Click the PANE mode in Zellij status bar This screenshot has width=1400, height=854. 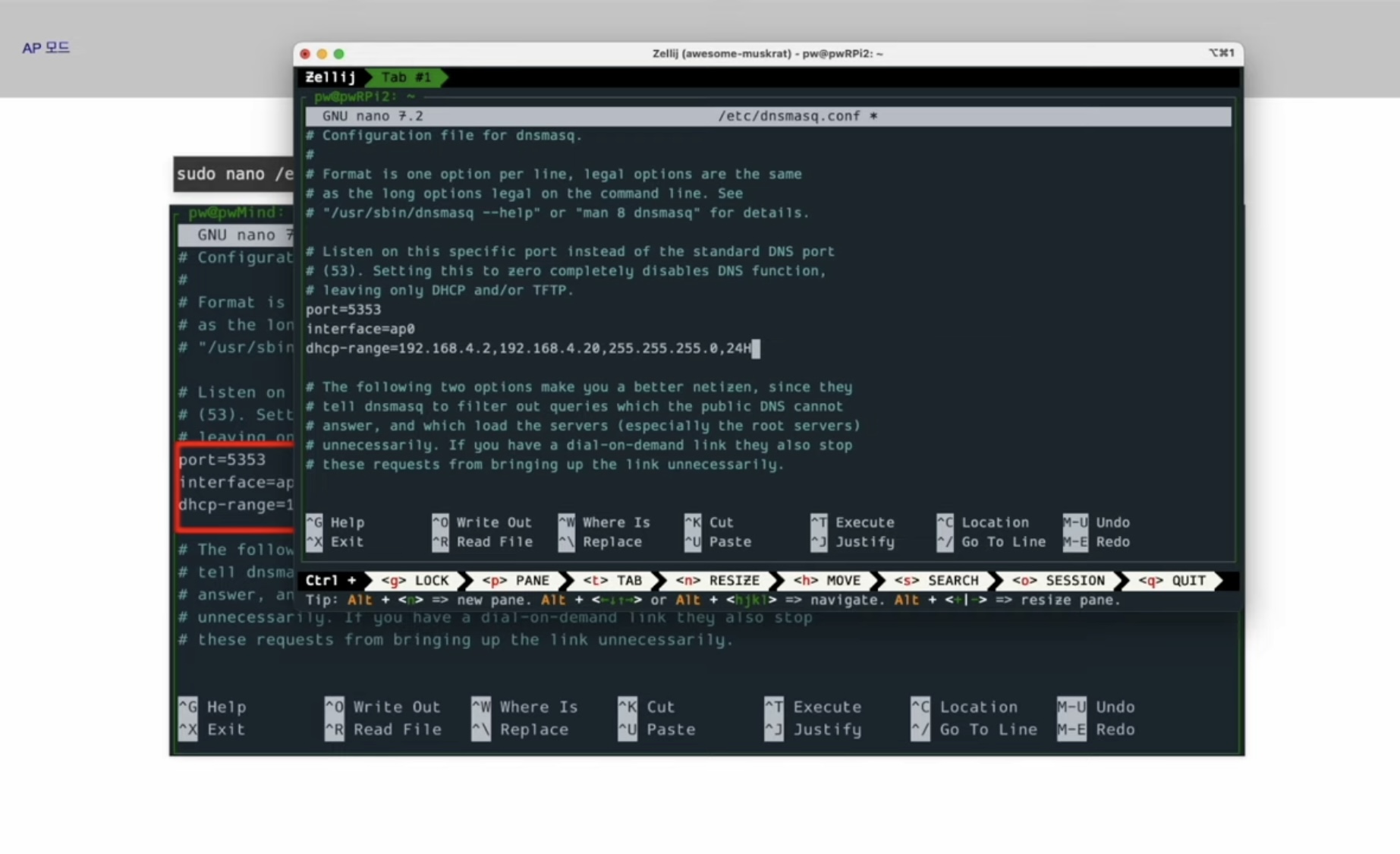coord(516,580)
